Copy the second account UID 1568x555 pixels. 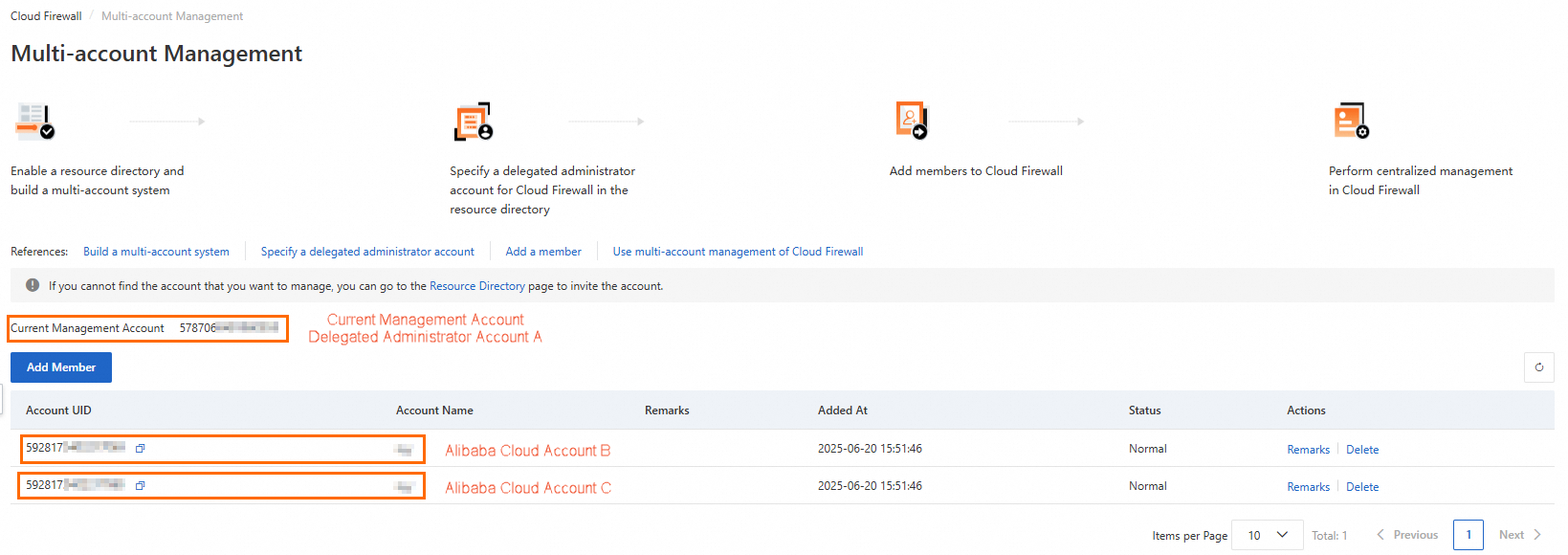point(141,485)
